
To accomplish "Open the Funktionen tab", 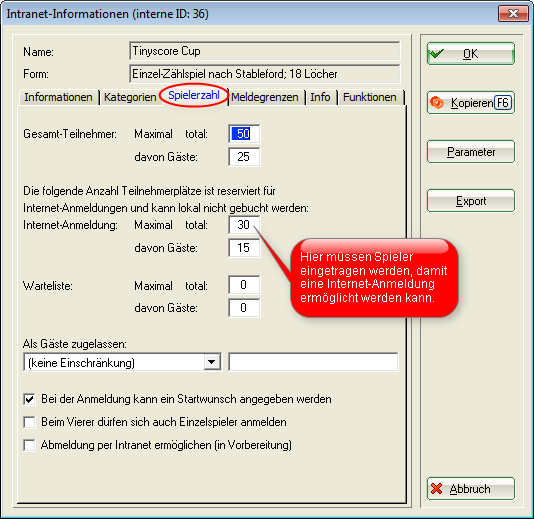I will (x=370, y=97).
